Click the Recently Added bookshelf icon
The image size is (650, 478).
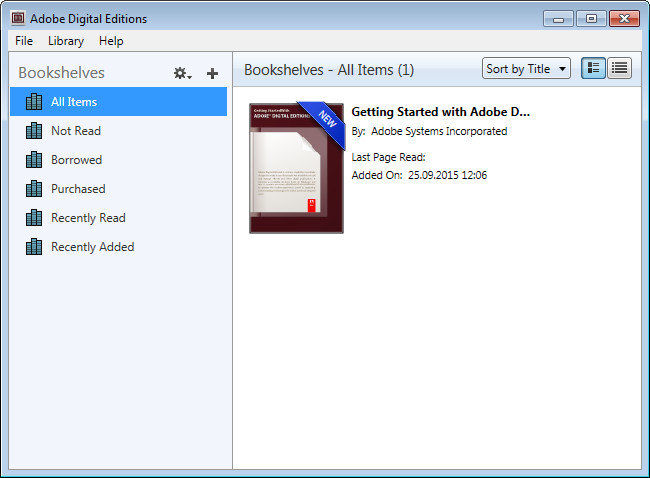coord(34,247)
